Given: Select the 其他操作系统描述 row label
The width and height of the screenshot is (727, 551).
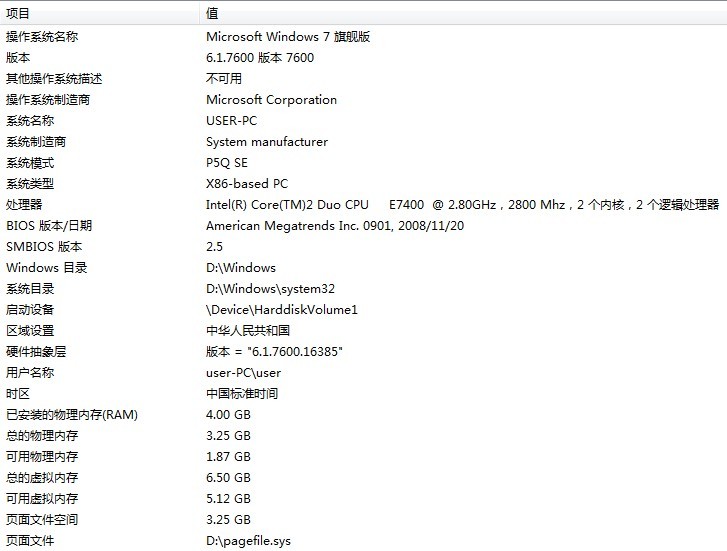Looking at the screenshot, I should tap(54, 79).
